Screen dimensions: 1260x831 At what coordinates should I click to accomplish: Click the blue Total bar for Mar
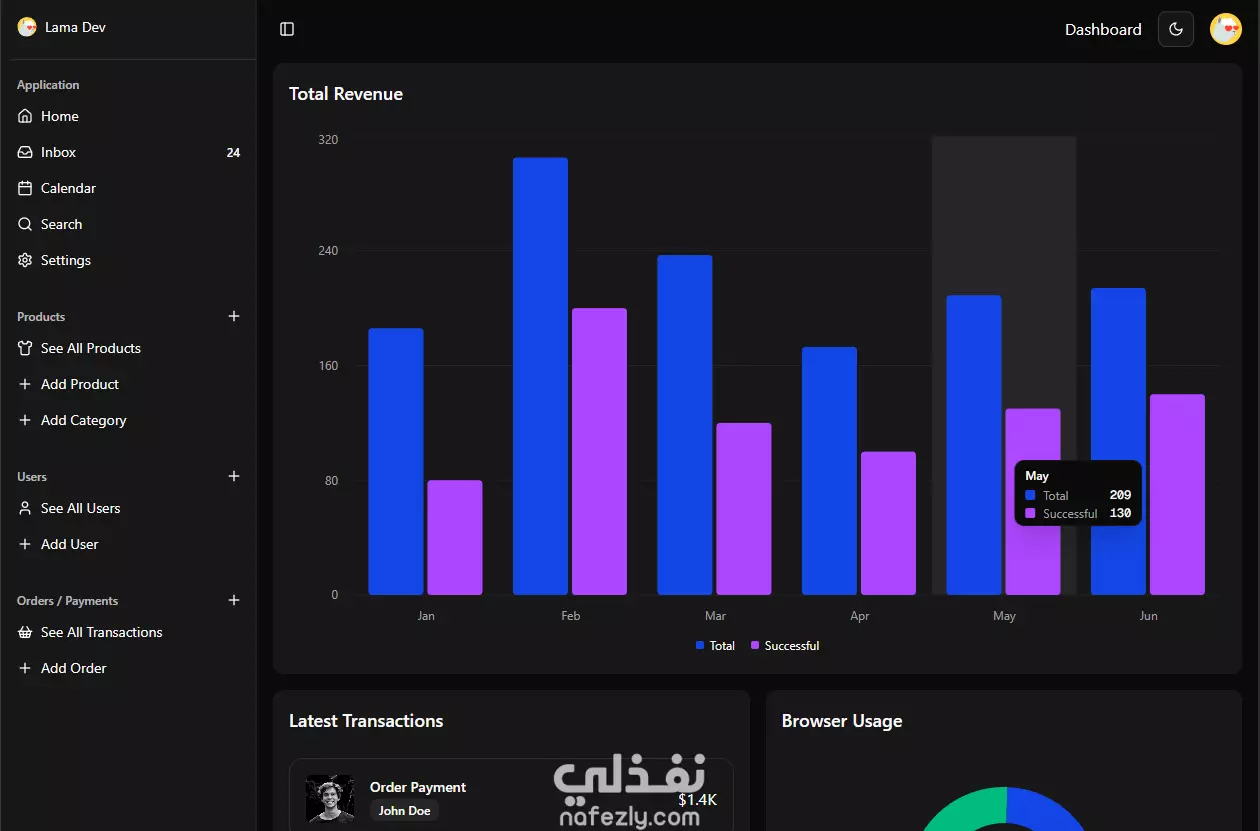click(x=685, y=425)
